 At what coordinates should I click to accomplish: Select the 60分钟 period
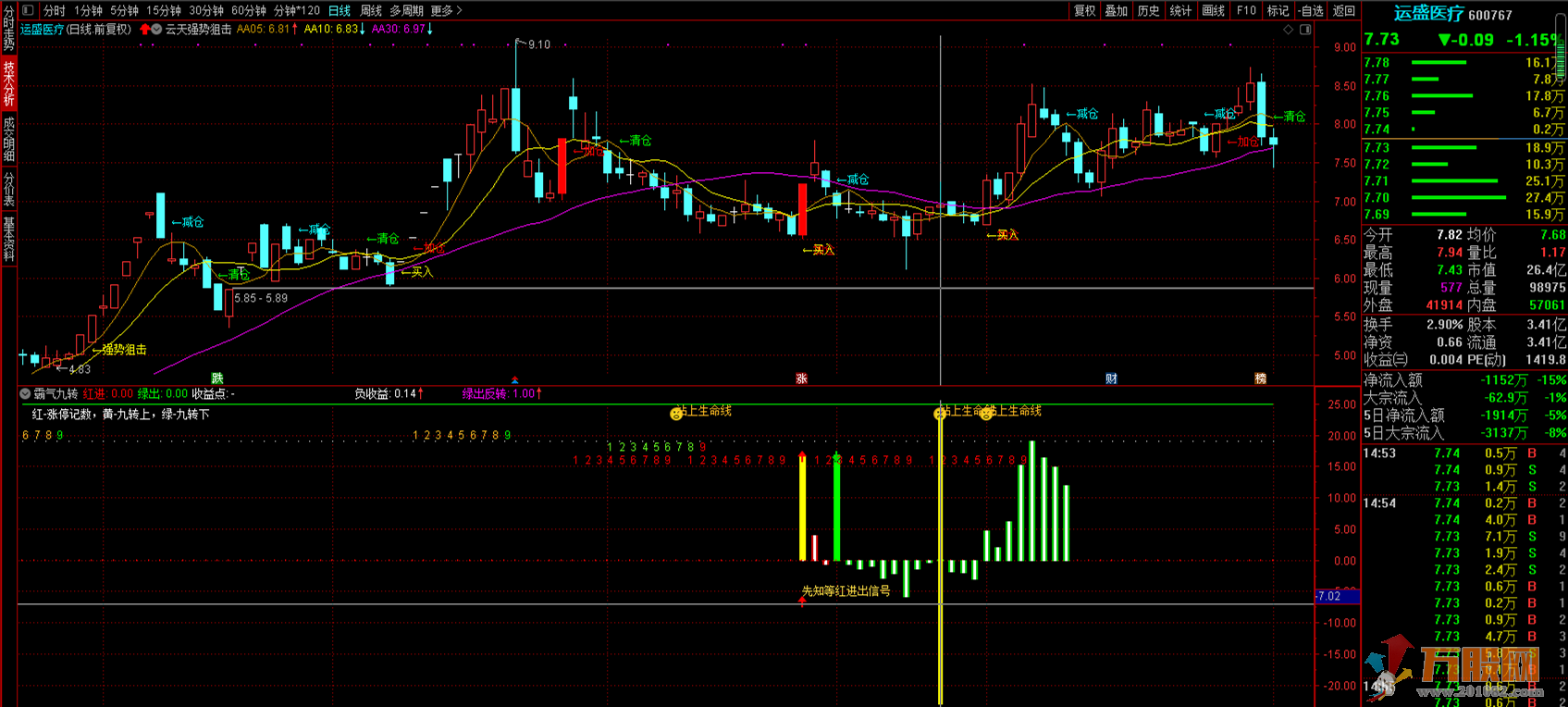click(249, 10)
